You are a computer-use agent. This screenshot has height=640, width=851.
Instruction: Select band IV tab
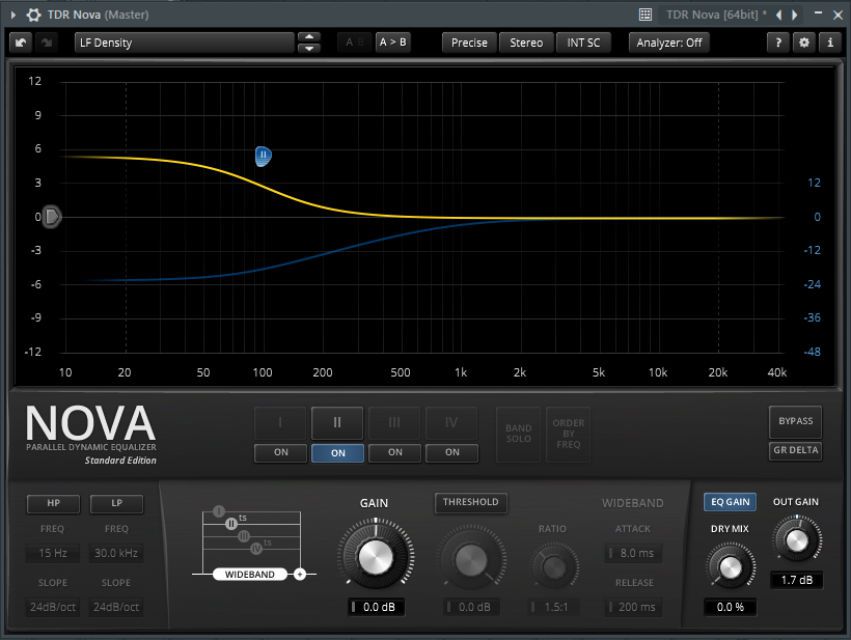point(452,423)
